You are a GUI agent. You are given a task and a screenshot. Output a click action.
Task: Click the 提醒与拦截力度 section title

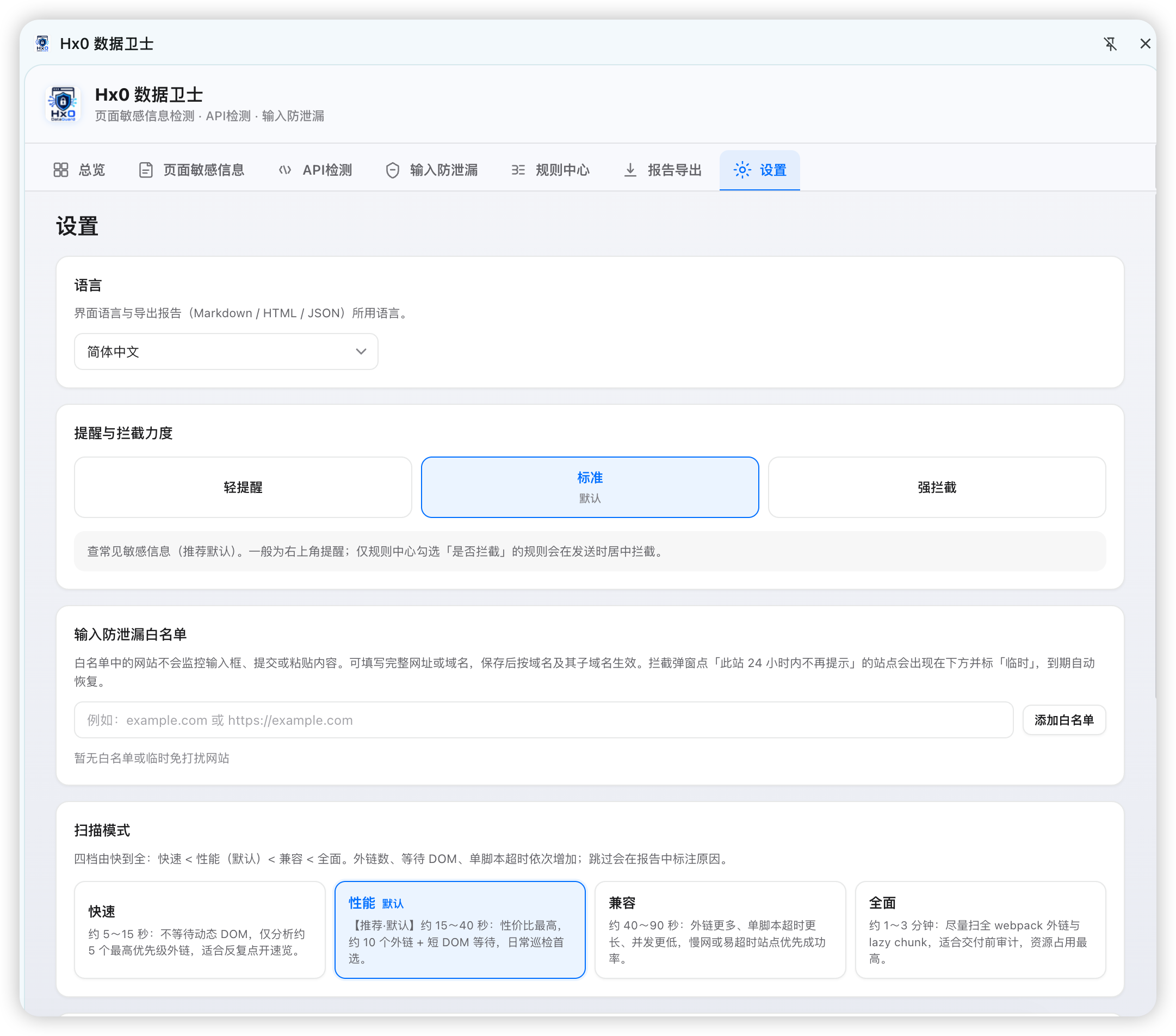pos(123,433)
